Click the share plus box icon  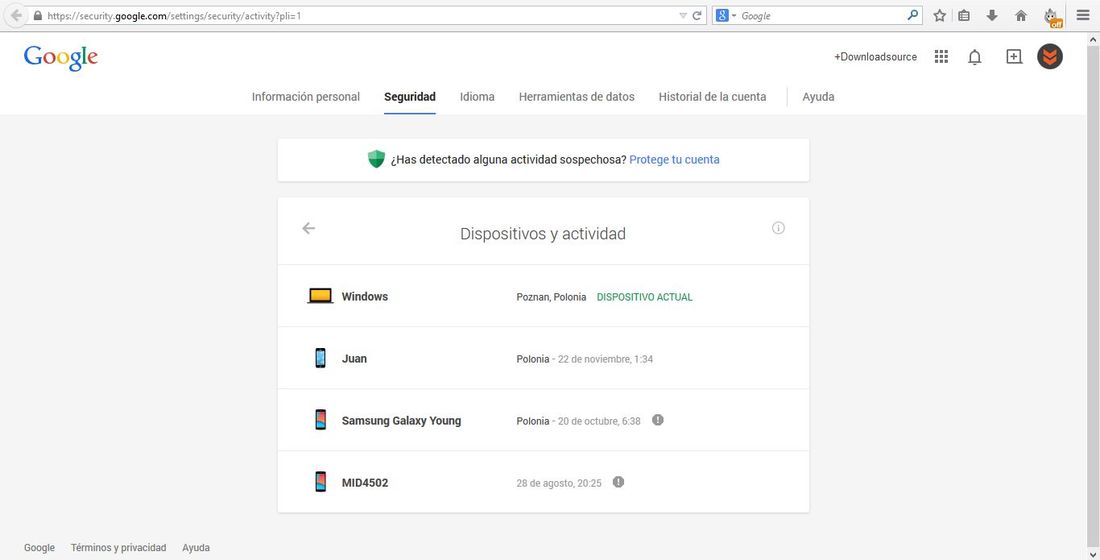coord(1014,57)
